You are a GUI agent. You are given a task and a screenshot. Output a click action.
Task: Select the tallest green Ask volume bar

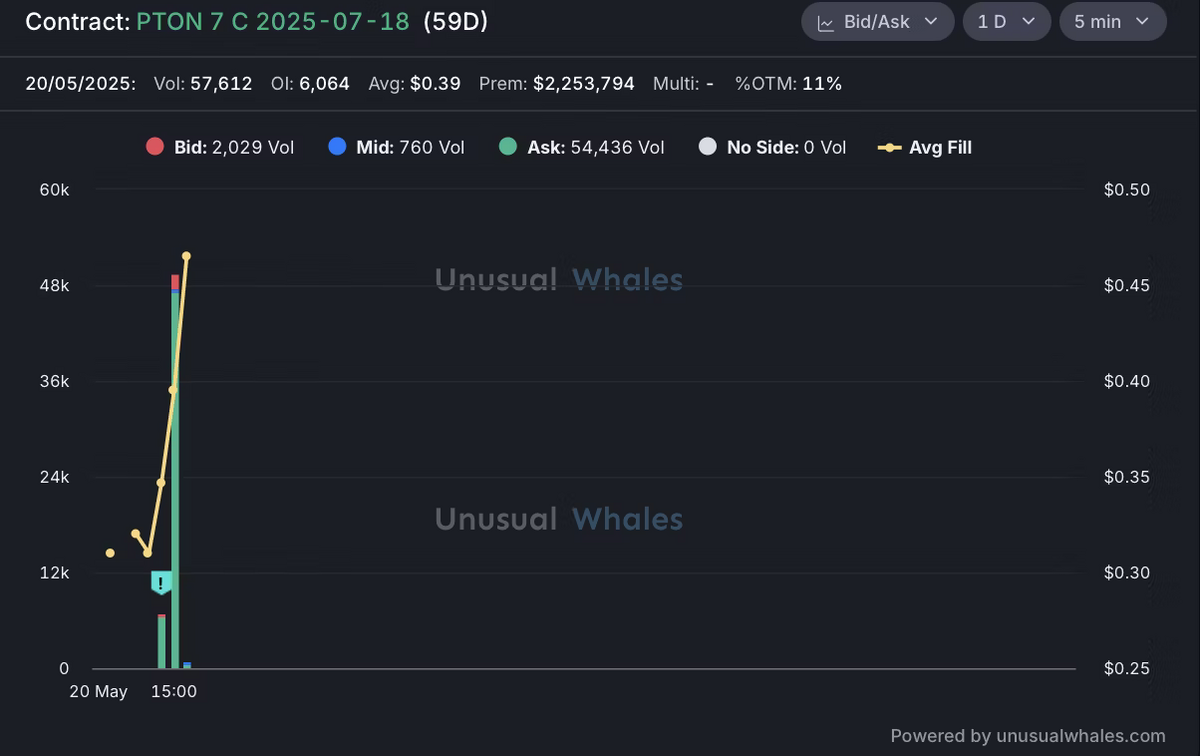[x=175, y=480]
